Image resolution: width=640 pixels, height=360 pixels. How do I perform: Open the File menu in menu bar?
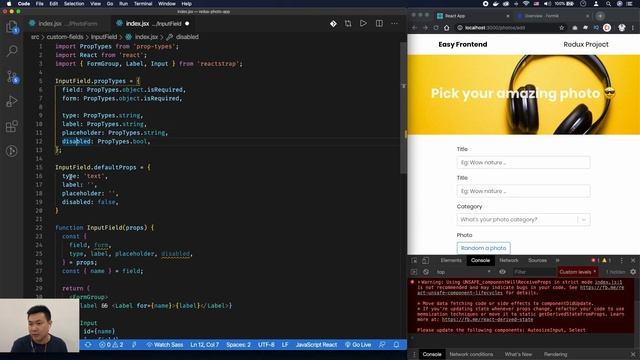point(40,4)
